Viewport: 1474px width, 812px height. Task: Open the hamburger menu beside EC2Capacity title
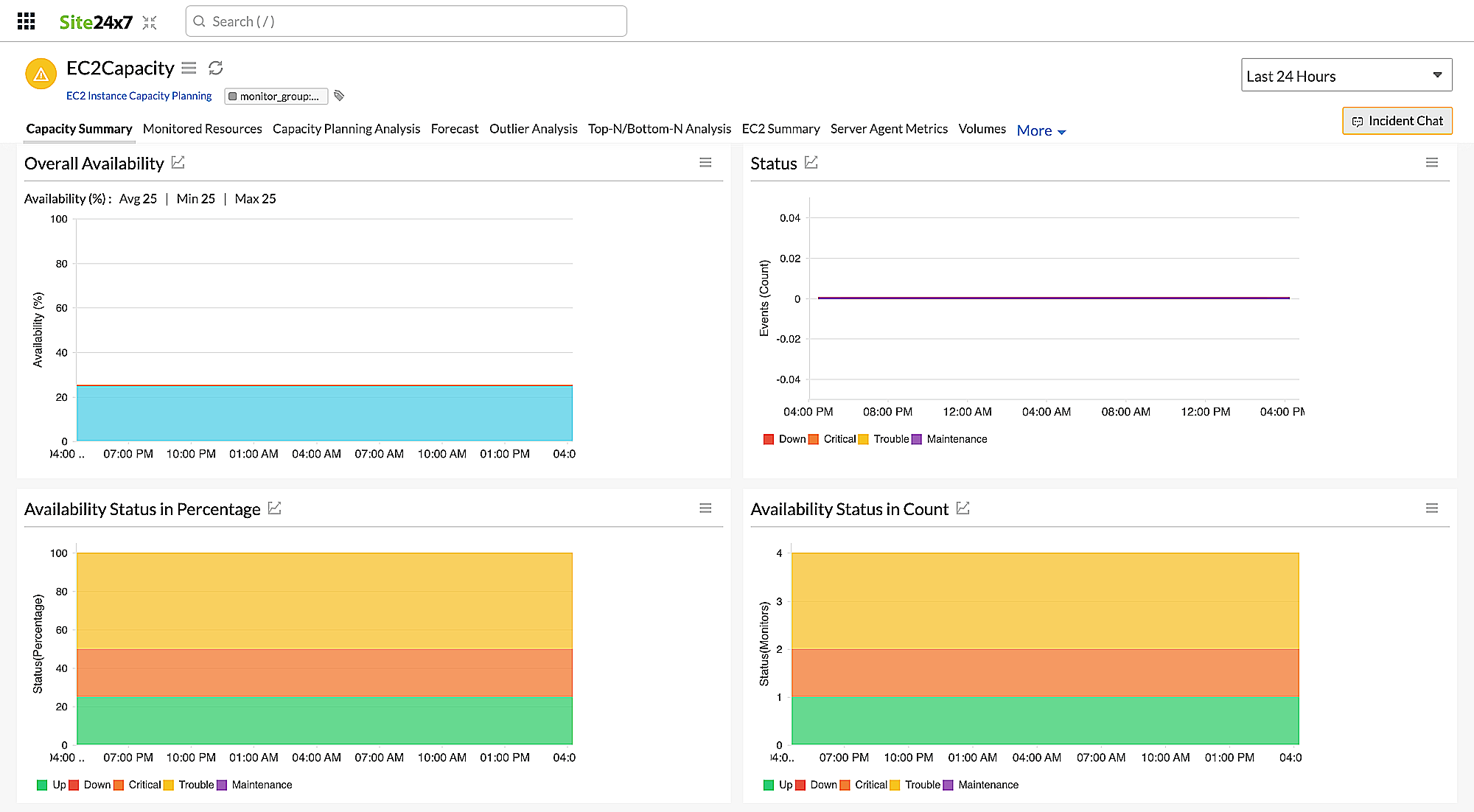[x=189, y=68]
